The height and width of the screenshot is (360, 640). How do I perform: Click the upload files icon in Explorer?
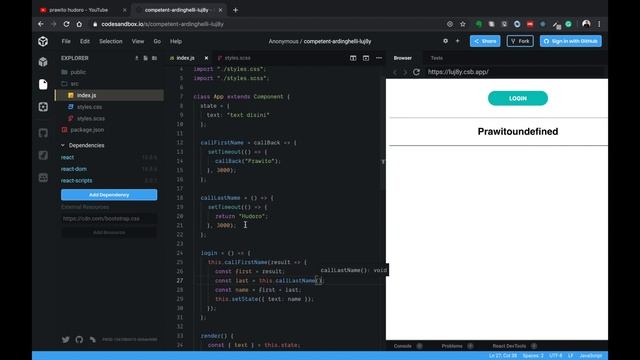[x=137, y=58]
